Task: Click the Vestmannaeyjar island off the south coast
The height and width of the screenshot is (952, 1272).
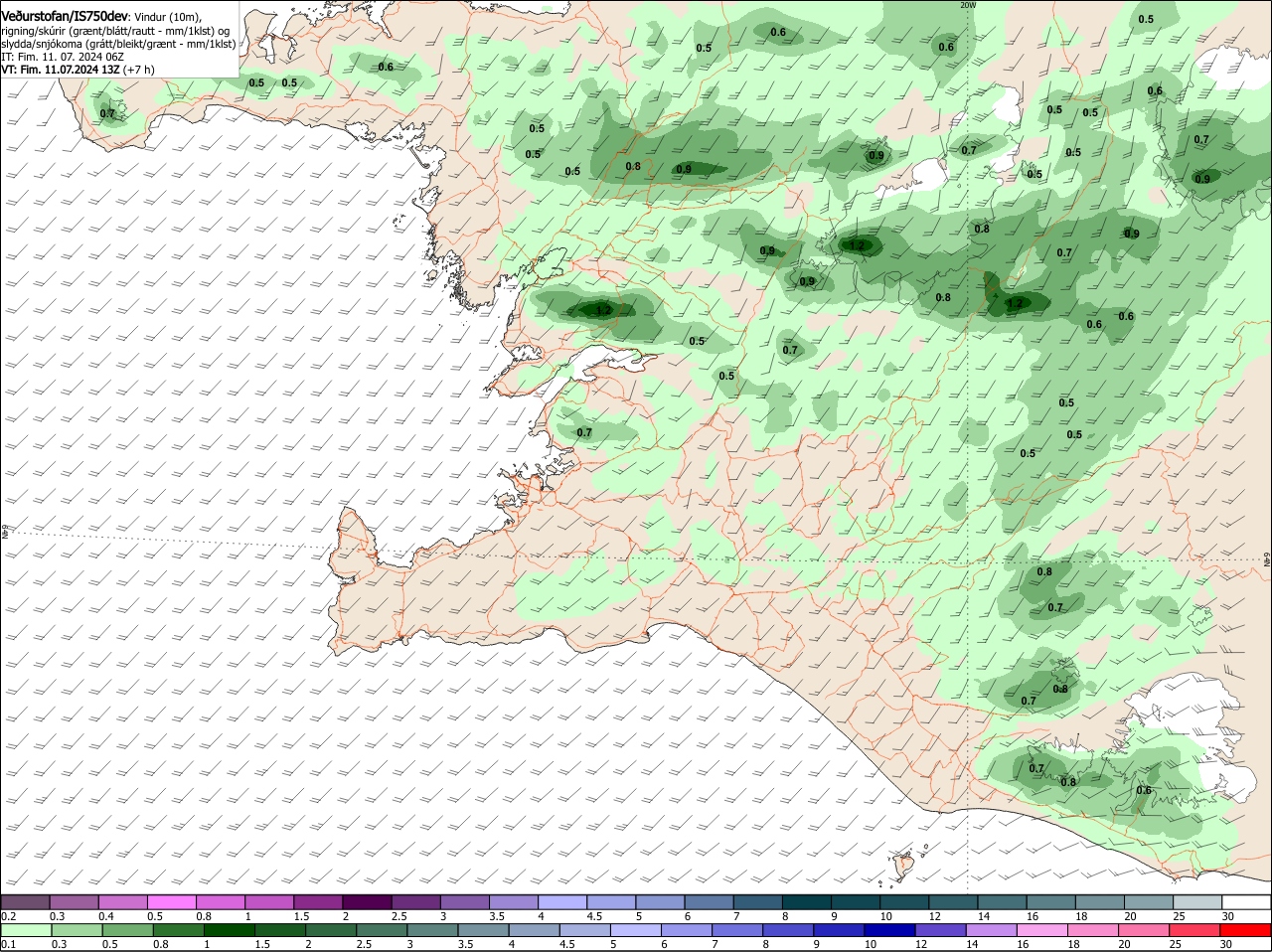Action: [904, 865]
